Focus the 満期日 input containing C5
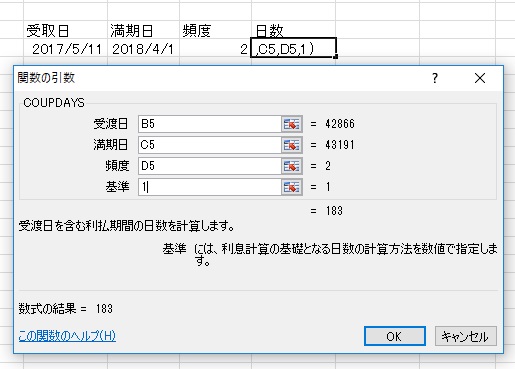This screenshot has width=515, height=369. click(210, 145)
